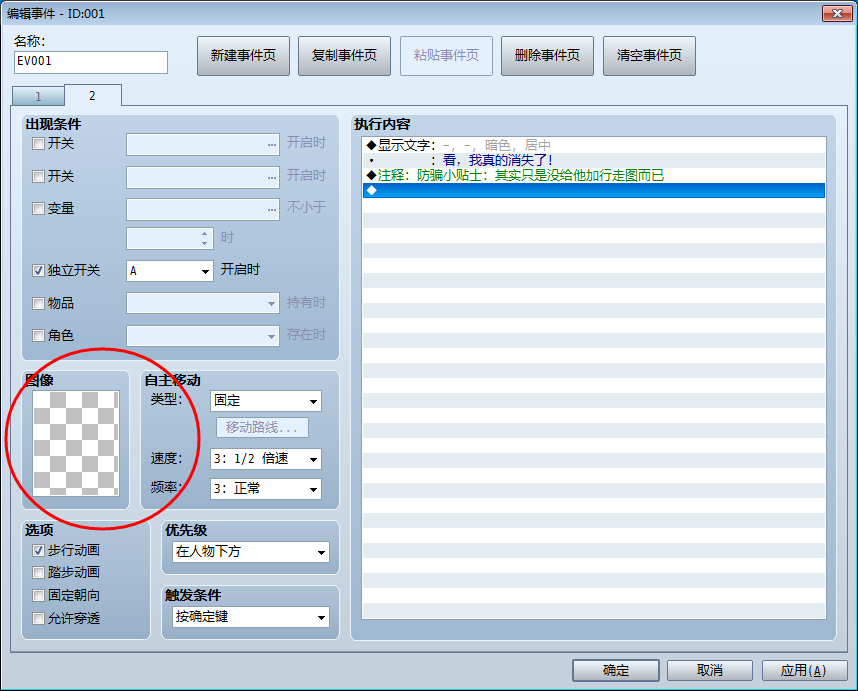
Task: Open the 角色 actor dropdown
Action: [203, 336]
